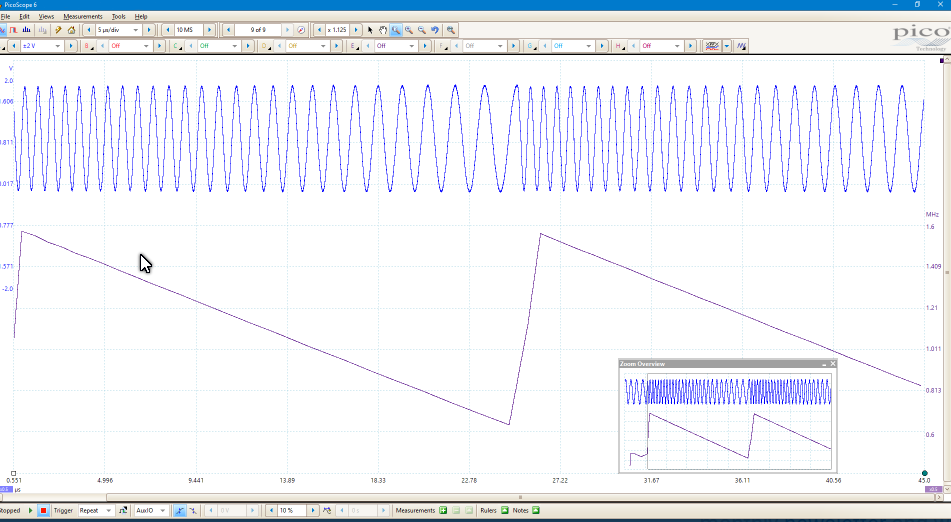Toggle the Rulers legend button
Screen dimensions: 951x522
(505, 510)
